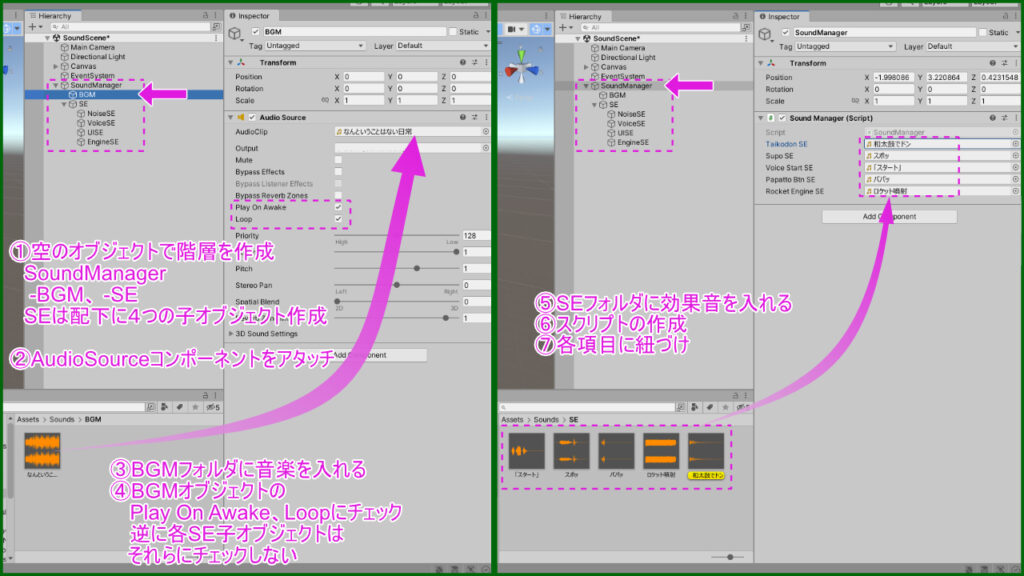Expand the 3D Sound Settings section
The width and height of the screenshot is (1024, 576).
coord(264,334)
